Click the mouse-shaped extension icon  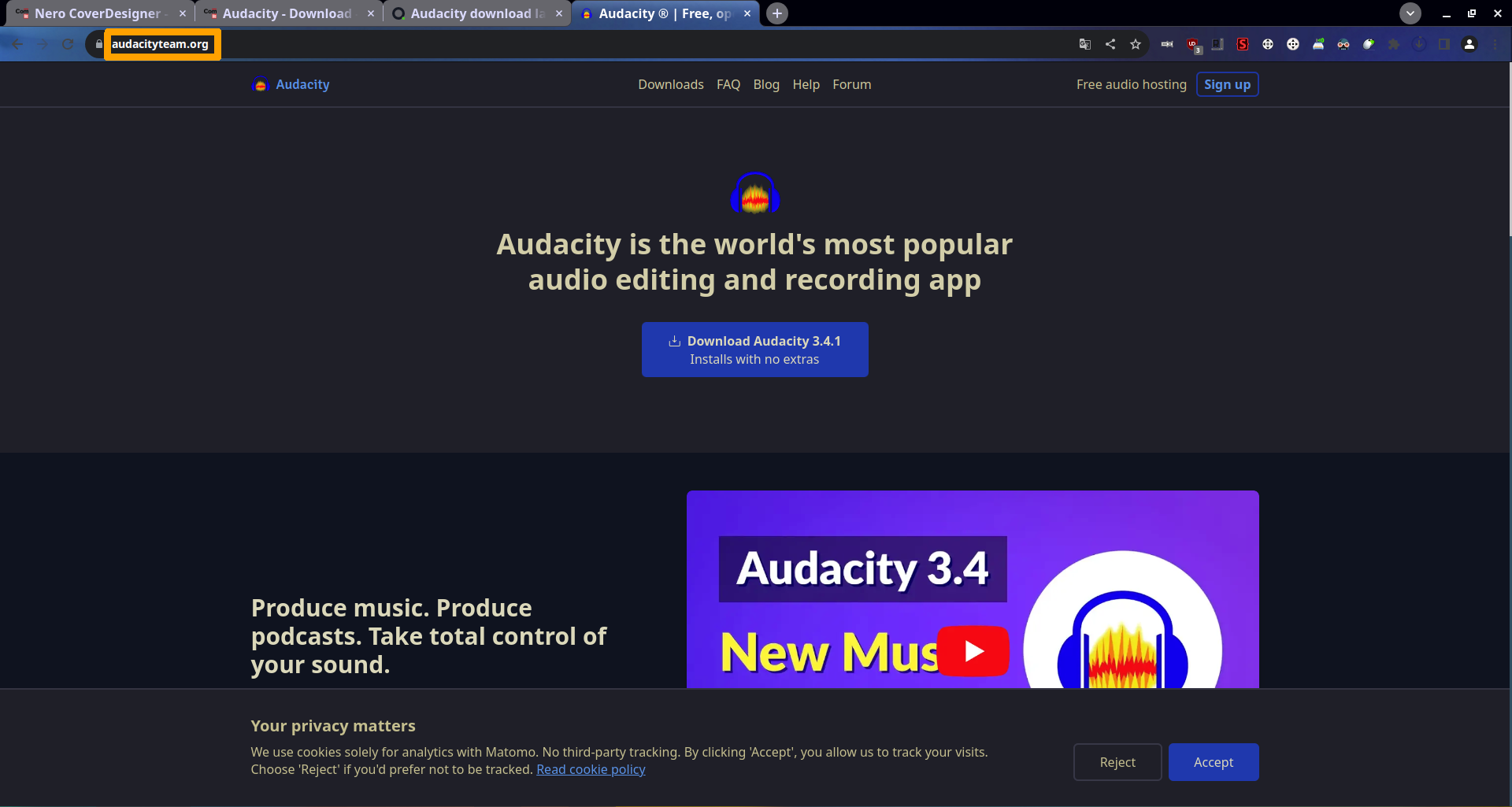click(x=1369, y=44)
